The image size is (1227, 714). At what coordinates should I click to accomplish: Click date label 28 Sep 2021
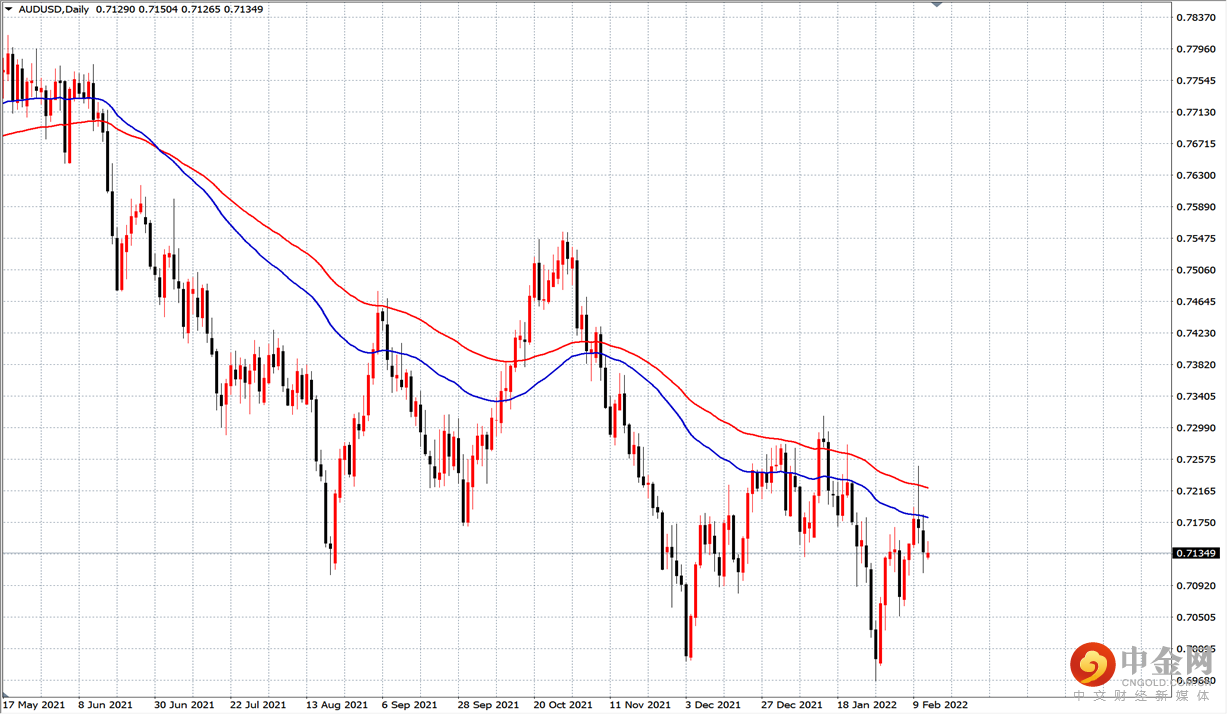point(488,704)
